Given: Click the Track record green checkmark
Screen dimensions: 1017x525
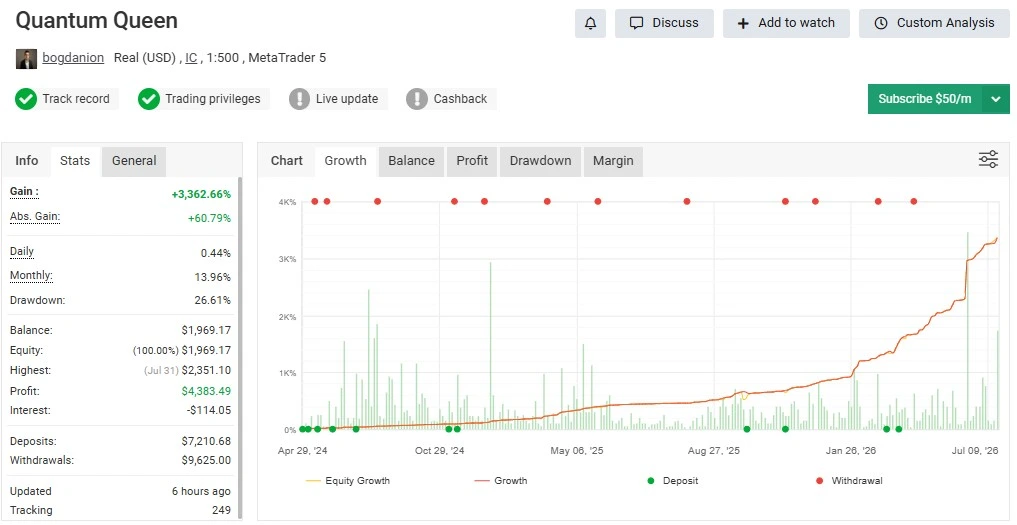Looking at the screenshot, I should 26,99.
